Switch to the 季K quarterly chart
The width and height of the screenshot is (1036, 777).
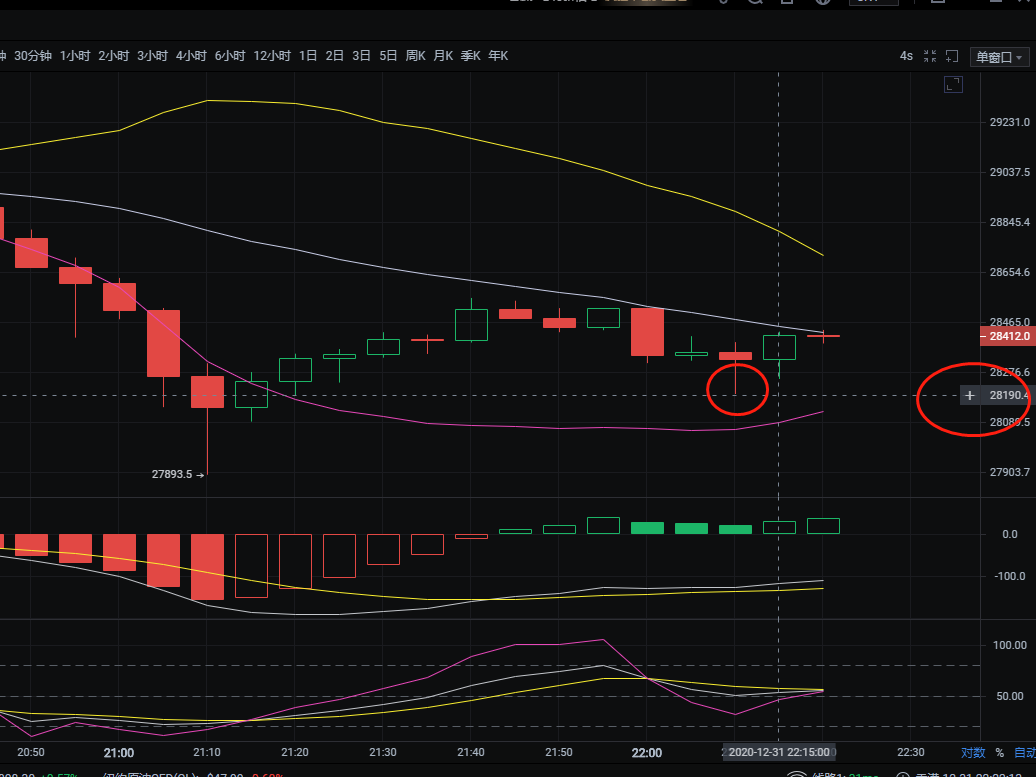[x=470, y=56]
